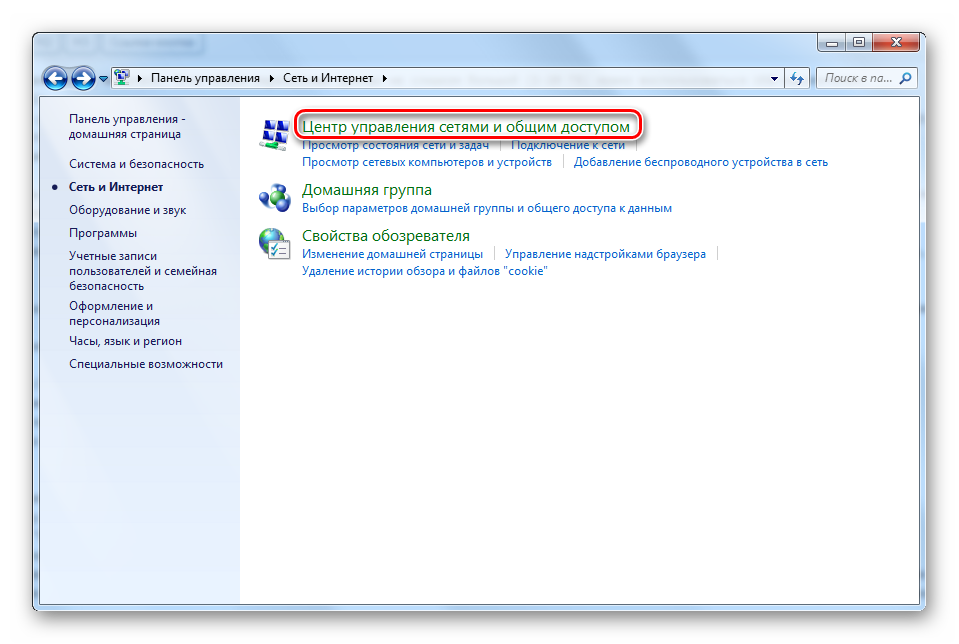
Task: Click the Internet Options globe icon
Action: pyautogui.click(x=274, y=243)
